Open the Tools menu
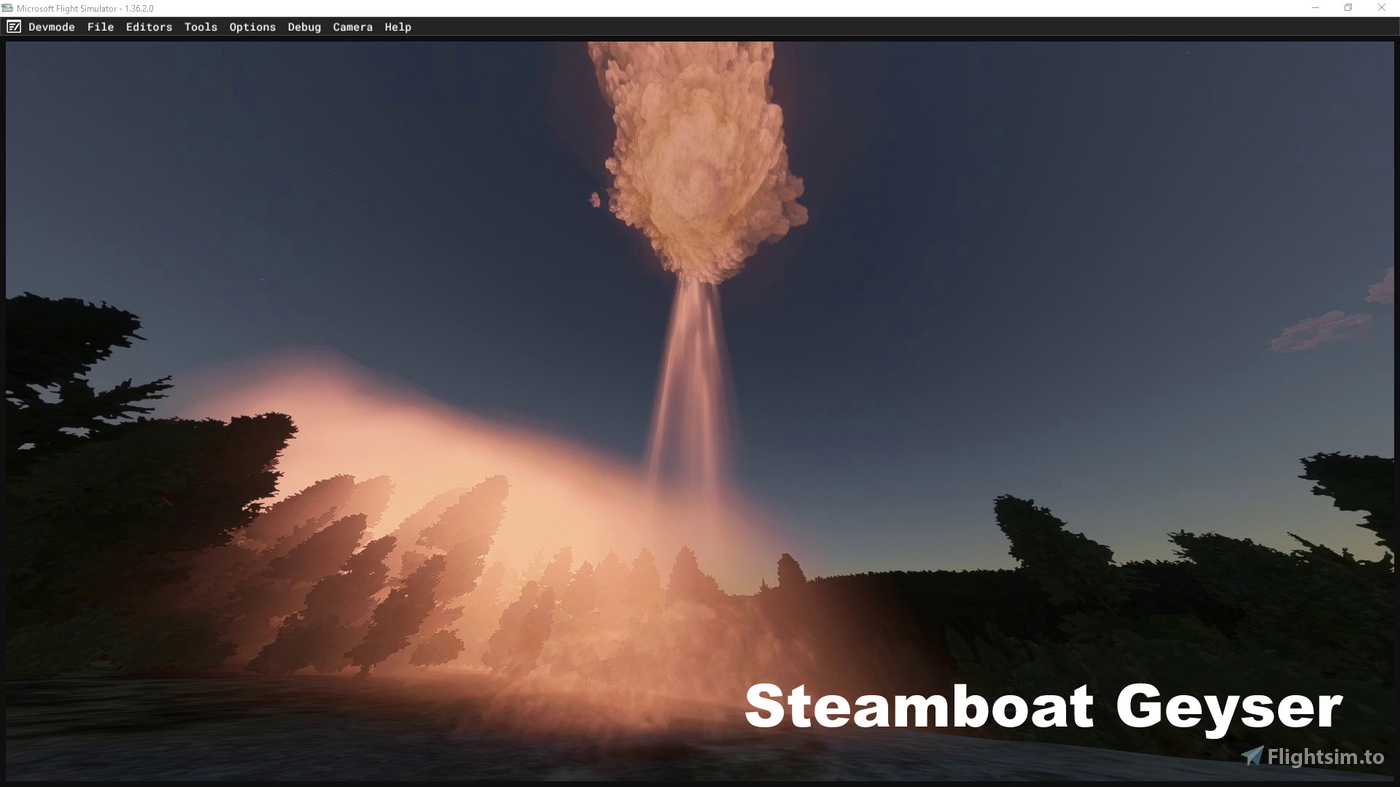1400x787 pixels. click(x=200, y=27)
